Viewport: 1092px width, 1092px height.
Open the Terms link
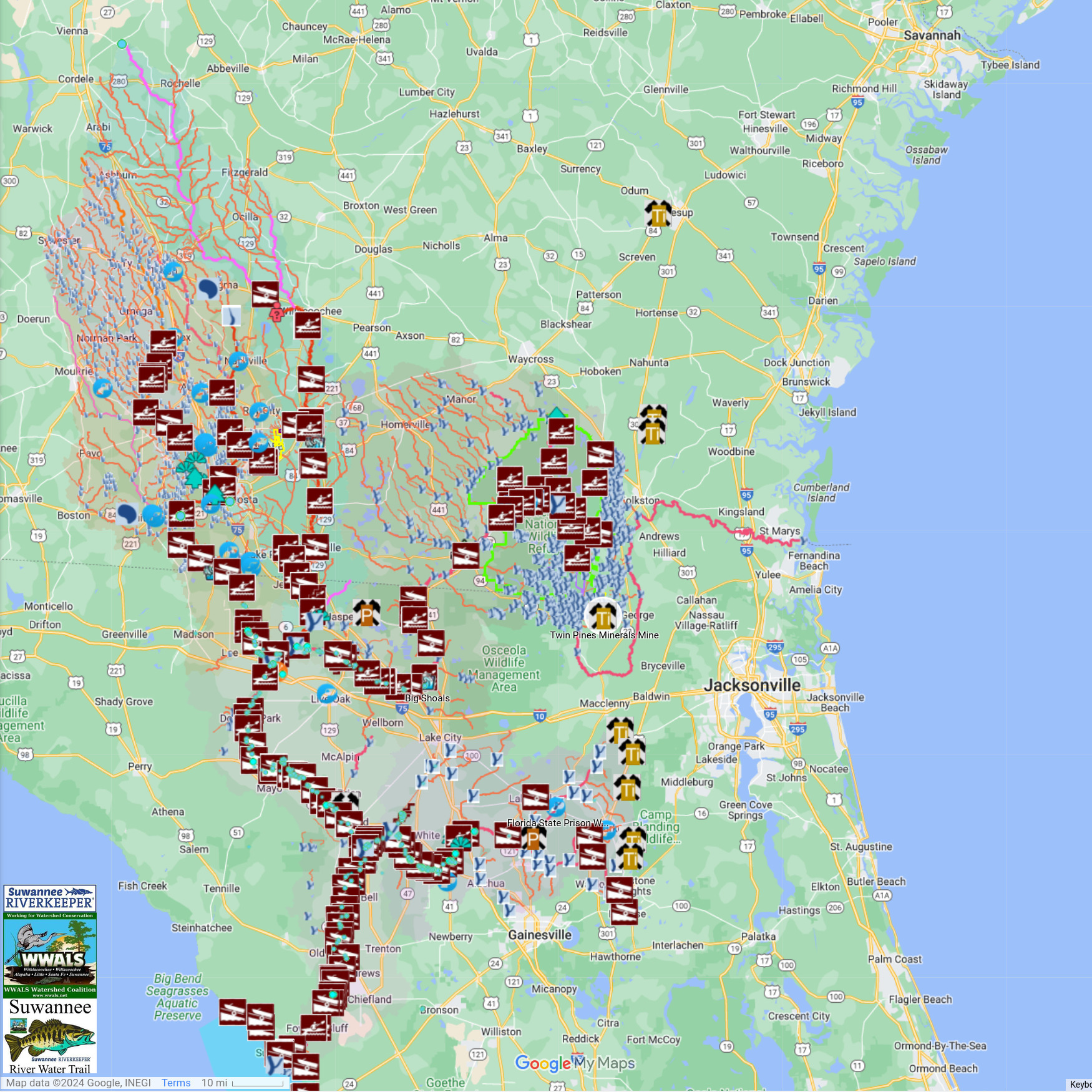pos(176,1083)
